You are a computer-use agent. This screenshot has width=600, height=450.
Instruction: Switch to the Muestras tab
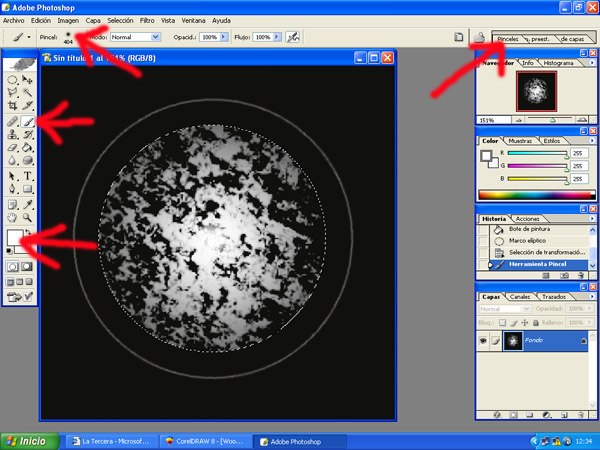[x=520, y=141]
